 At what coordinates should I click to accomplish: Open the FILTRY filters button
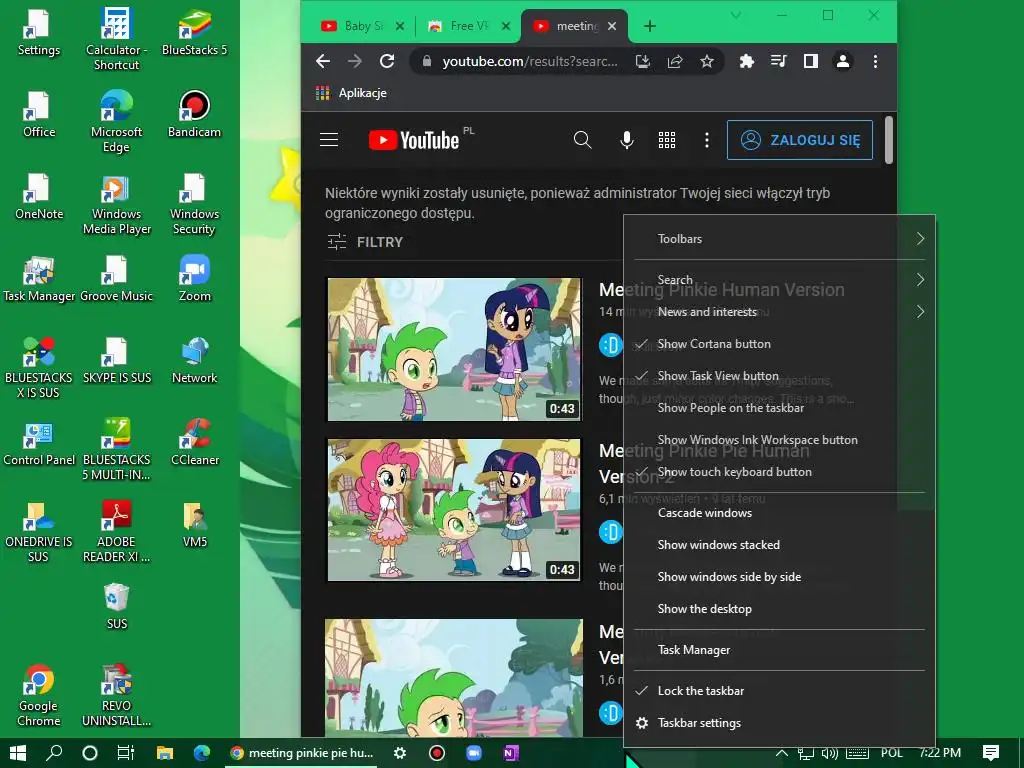365,242
